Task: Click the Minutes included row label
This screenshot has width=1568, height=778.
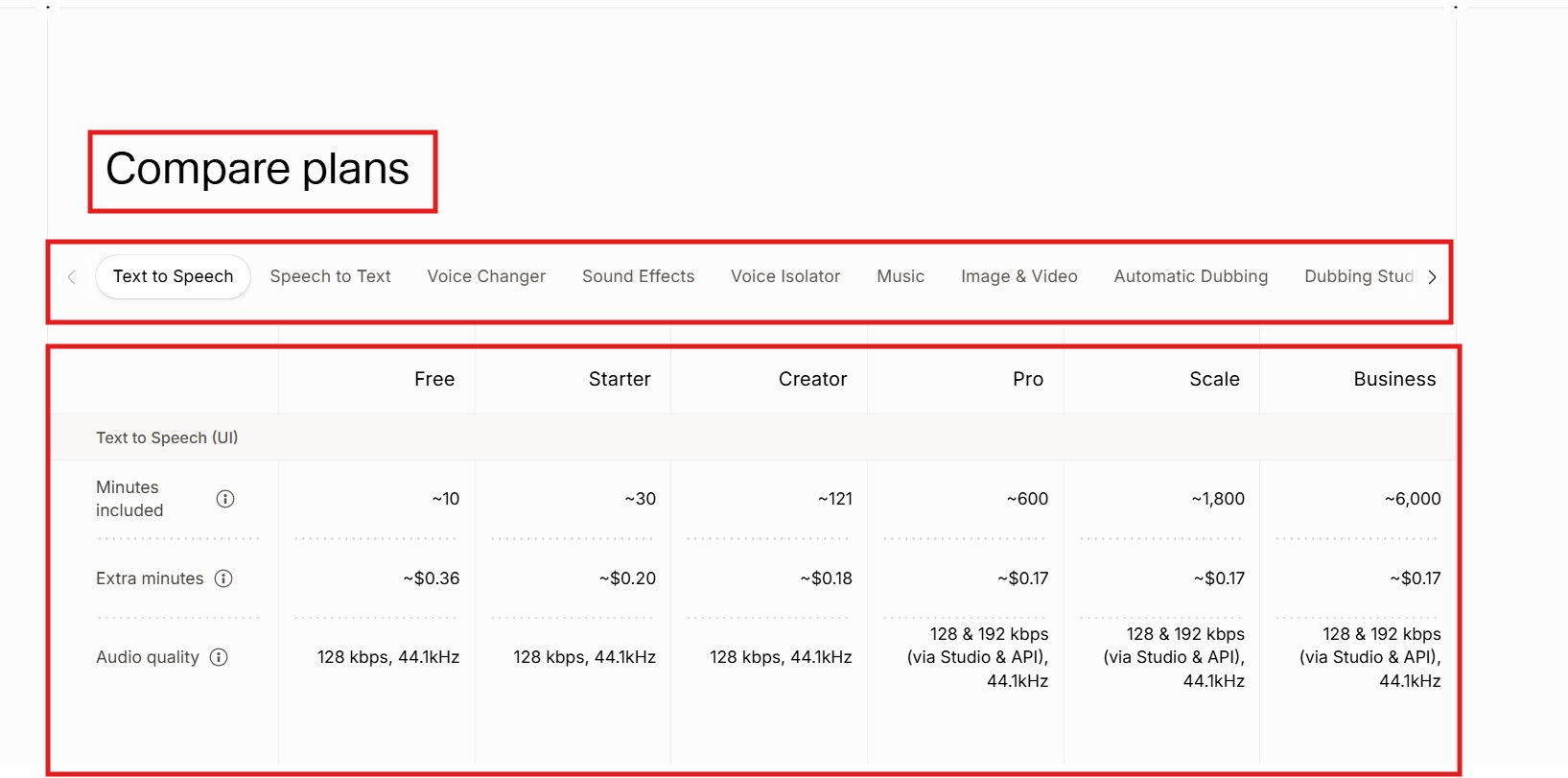Action: point(129,499)
